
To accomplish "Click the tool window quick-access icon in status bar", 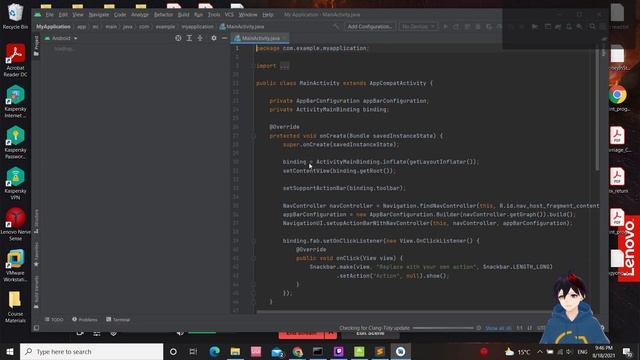I will click(36, 328).
